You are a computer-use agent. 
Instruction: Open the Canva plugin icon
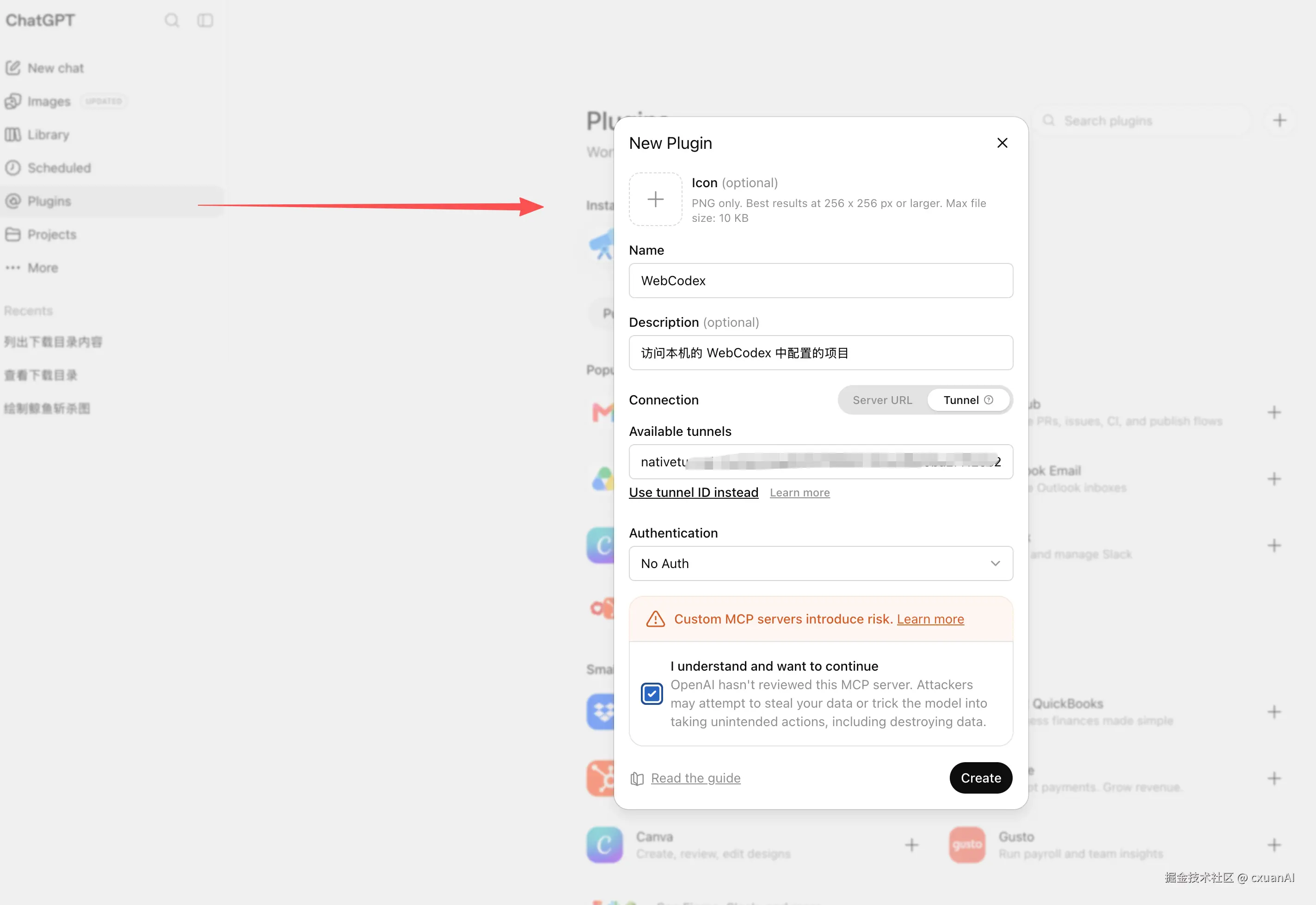coord(605,845)
